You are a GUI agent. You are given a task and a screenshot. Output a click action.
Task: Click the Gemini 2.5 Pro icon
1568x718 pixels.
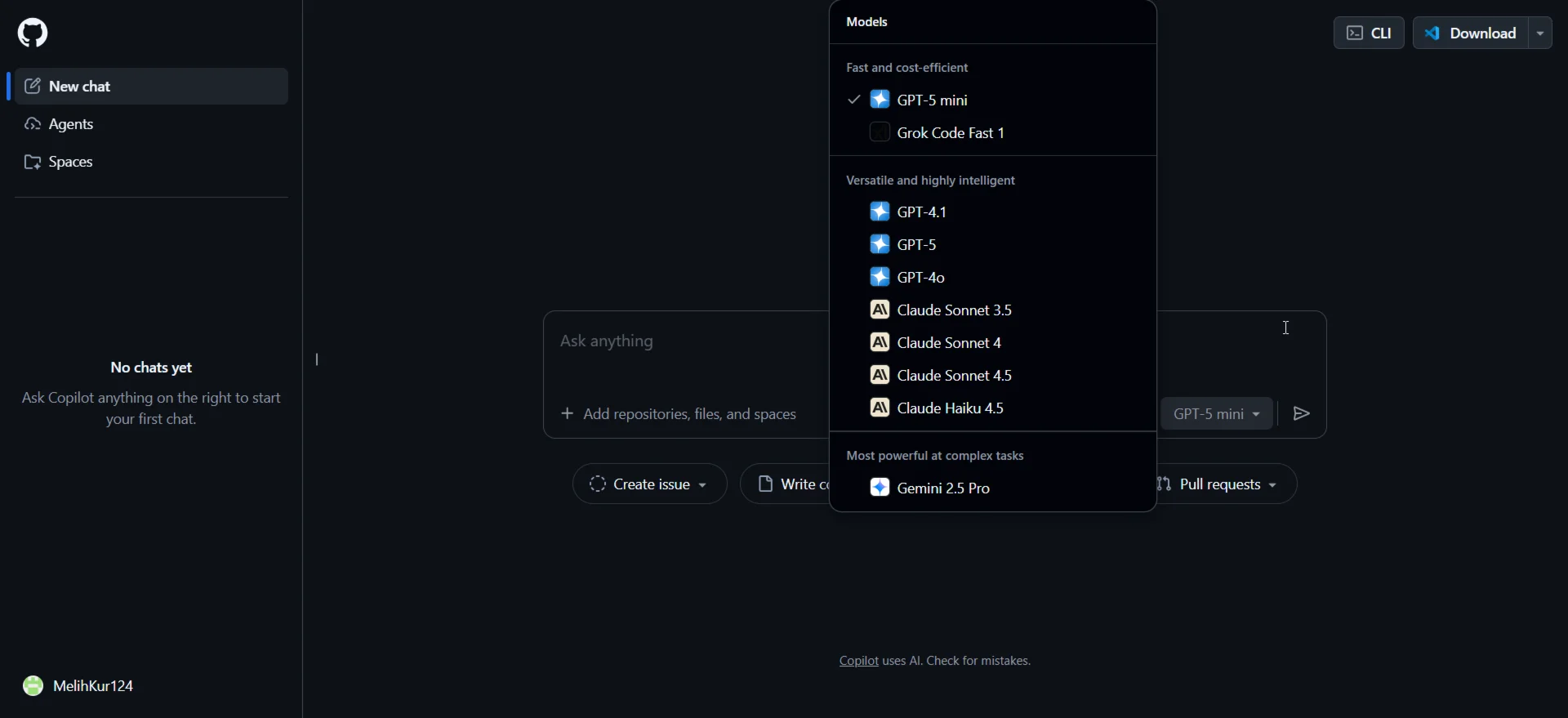click(x=880, y=488)
